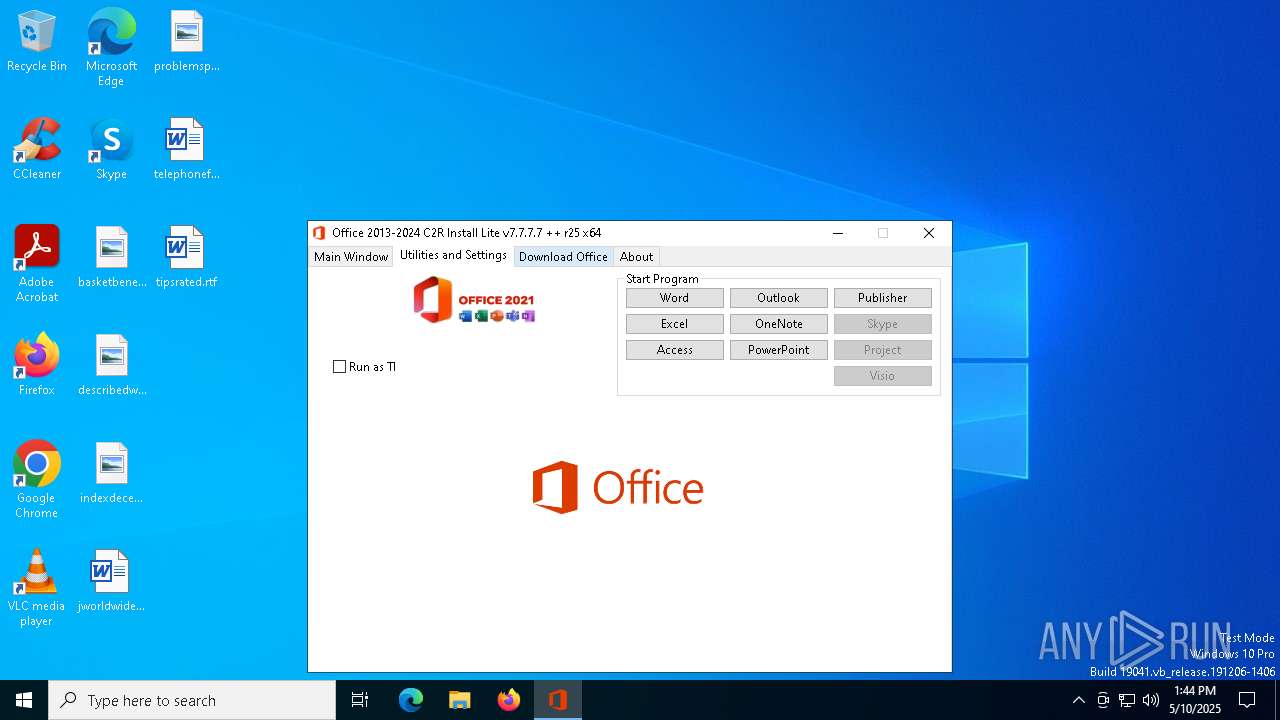Open the Recycle Bin desktop icon

click(37, 42)
